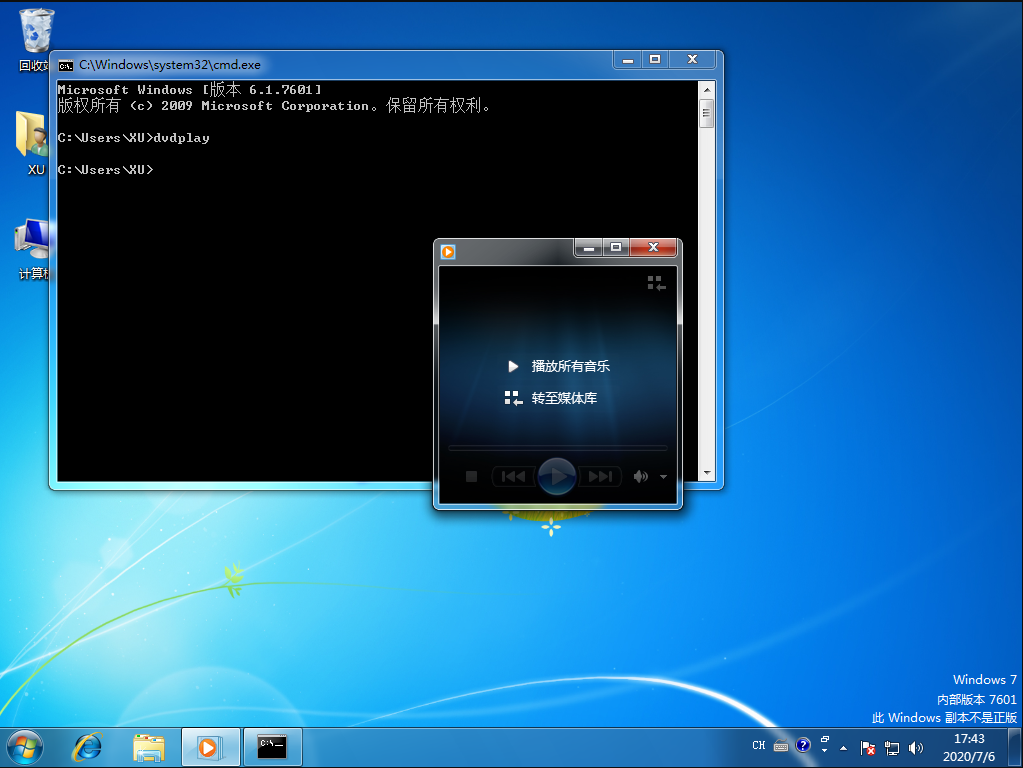
Task: Open the Recycle Bin desktop icon
Action: pos(33,28)
